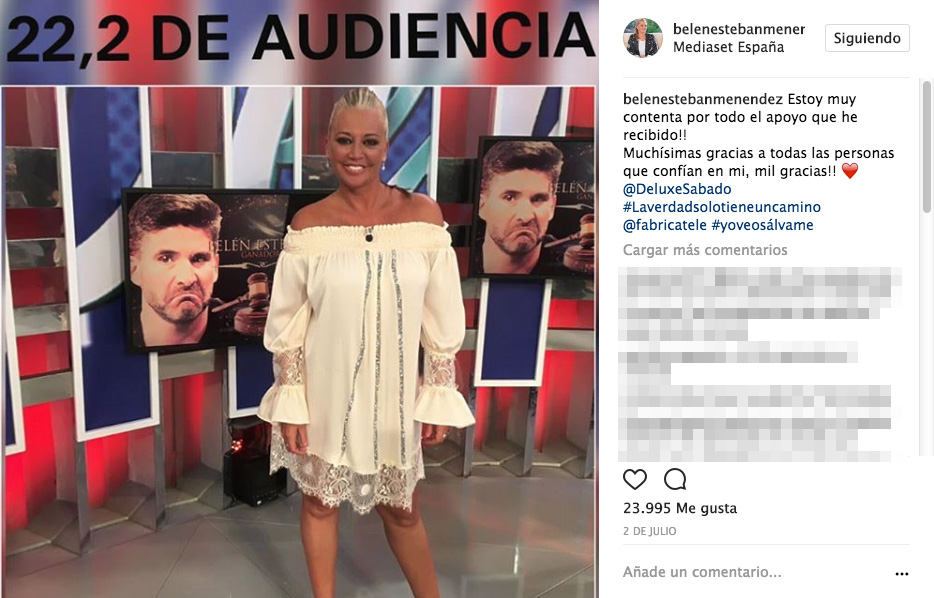Image resolution: width=934 pixels, height=598 pixels.
Task: Expand Cargar más comentarios
Action: point(705,250)
